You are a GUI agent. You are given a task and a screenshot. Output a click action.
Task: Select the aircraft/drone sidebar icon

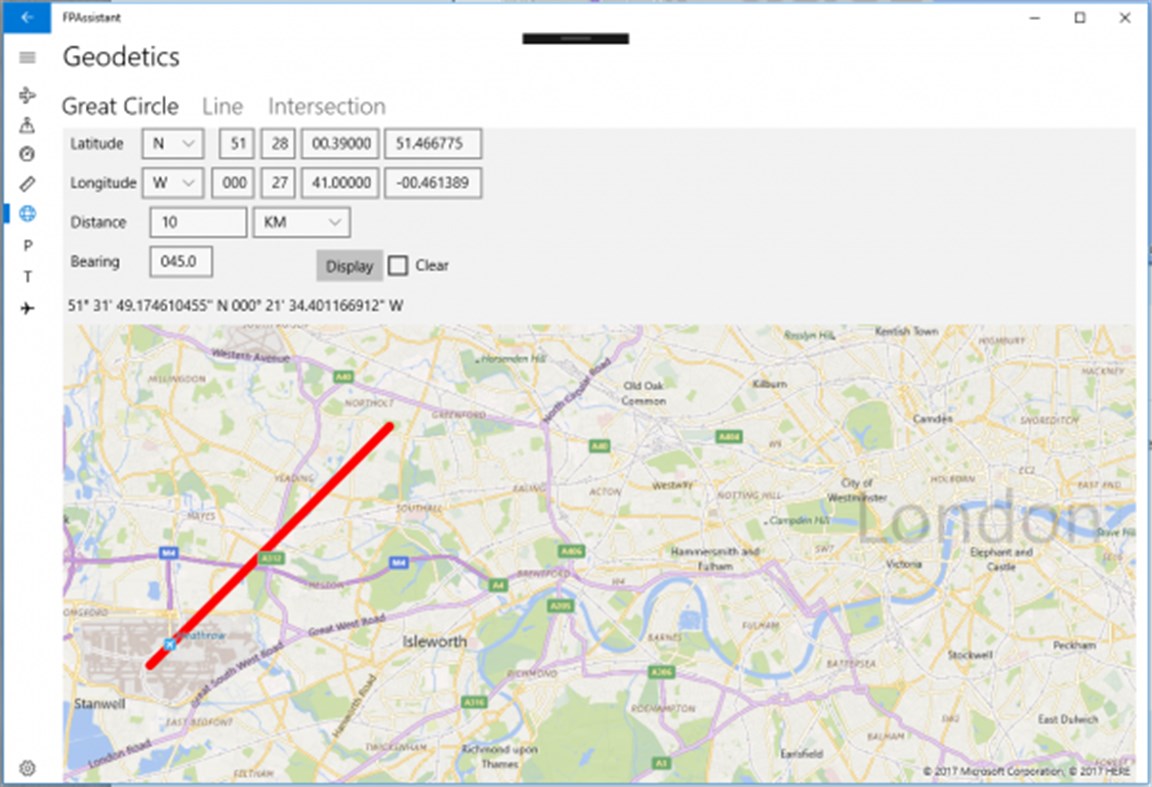click(x=27, y=96)
